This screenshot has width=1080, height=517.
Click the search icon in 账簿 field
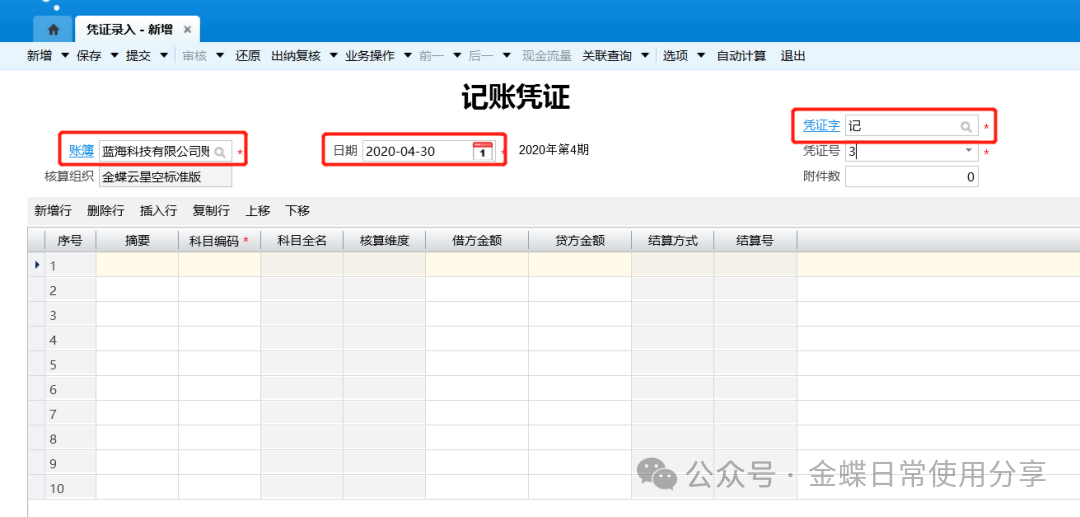coord(220,152)
